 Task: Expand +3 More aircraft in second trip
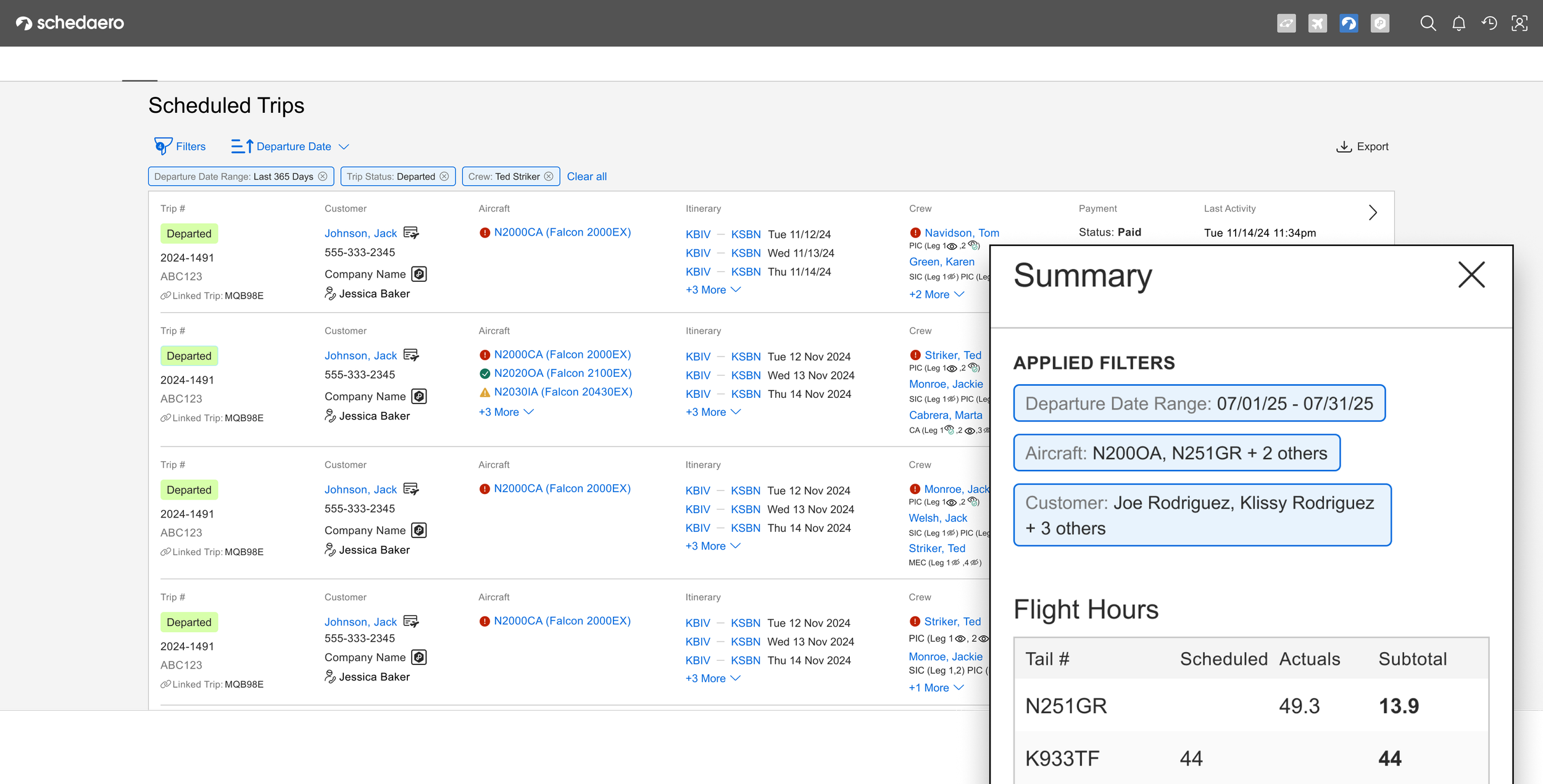pyautogui.click(x=506, y=412)
